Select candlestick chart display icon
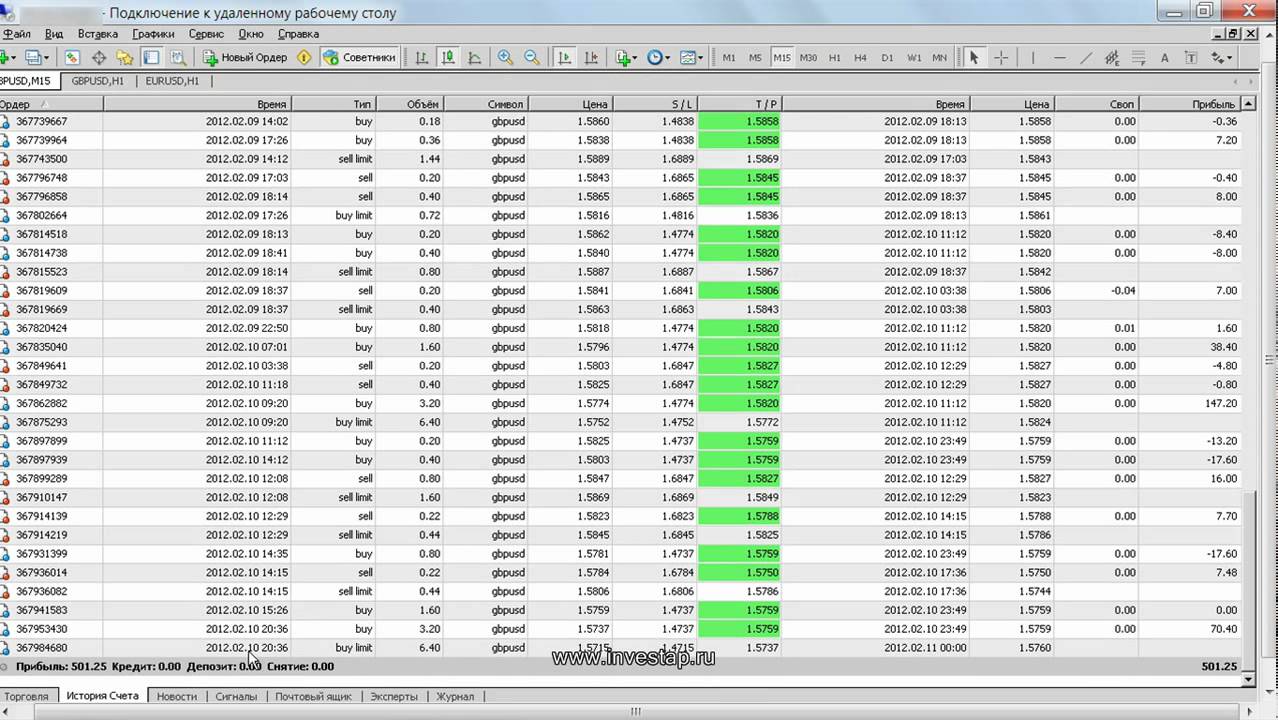This screenshot has width=1278, height=720. tap(448, 57)
